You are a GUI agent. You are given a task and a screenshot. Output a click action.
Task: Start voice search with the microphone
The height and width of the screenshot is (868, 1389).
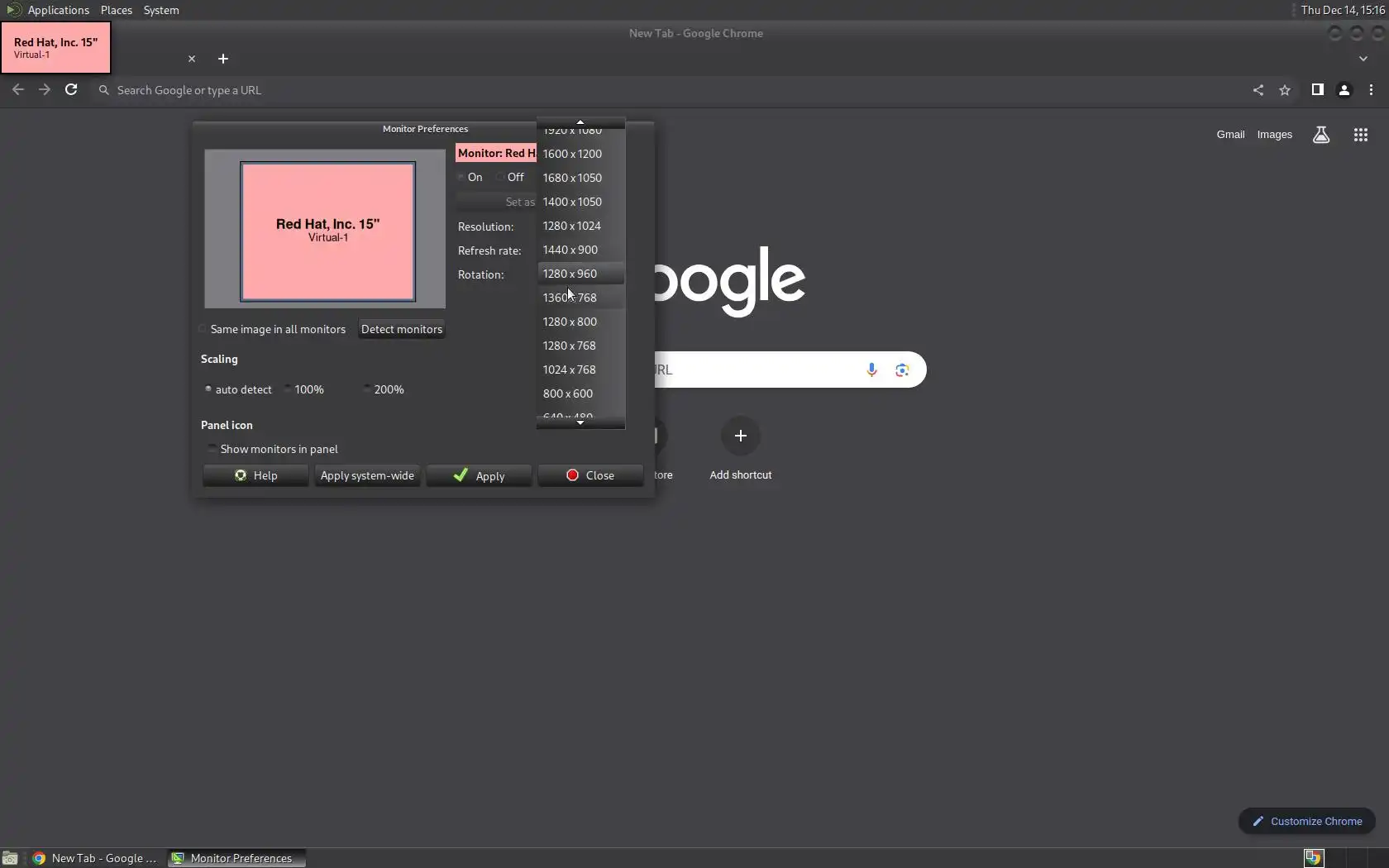click(871, 370)
